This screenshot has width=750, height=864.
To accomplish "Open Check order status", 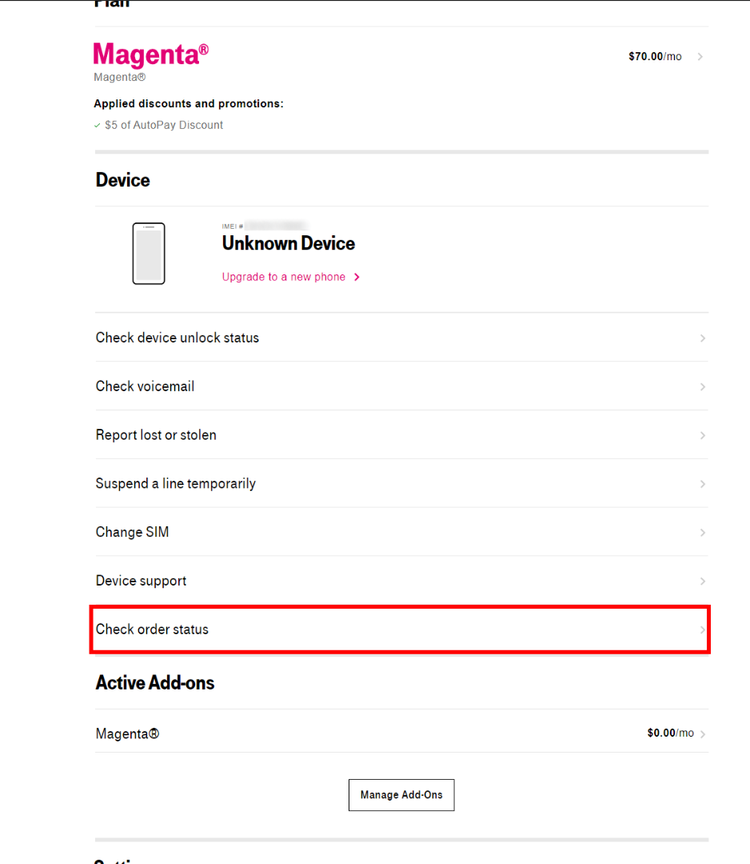I will (x=401, y=629).
